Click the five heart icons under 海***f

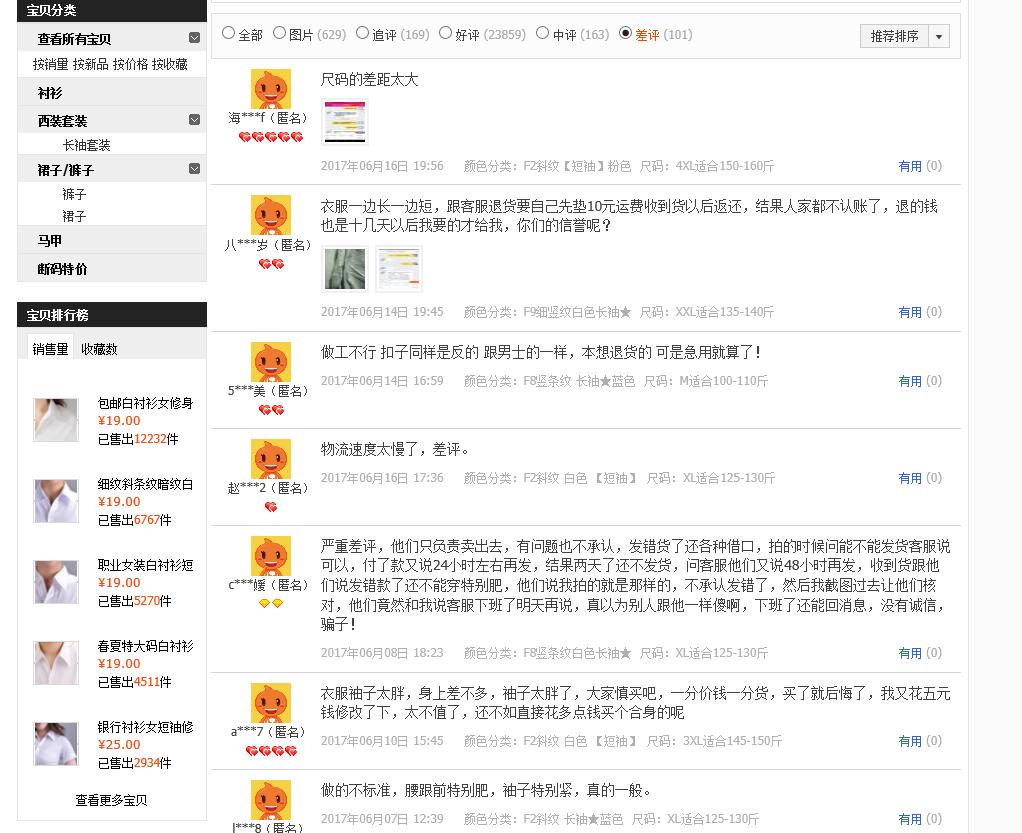[x=271, y=138]
